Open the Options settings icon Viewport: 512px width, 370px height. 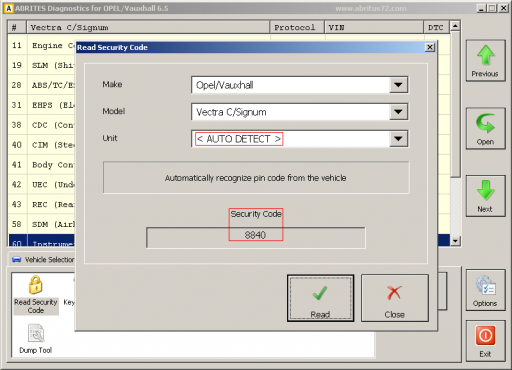(485, 285)
